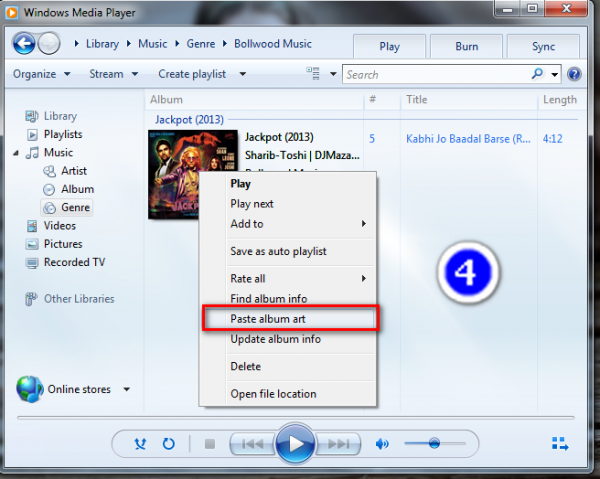Screen dimensions: 600x479
Task: Click the seek bar above playback controls
Action: [295, 417]
